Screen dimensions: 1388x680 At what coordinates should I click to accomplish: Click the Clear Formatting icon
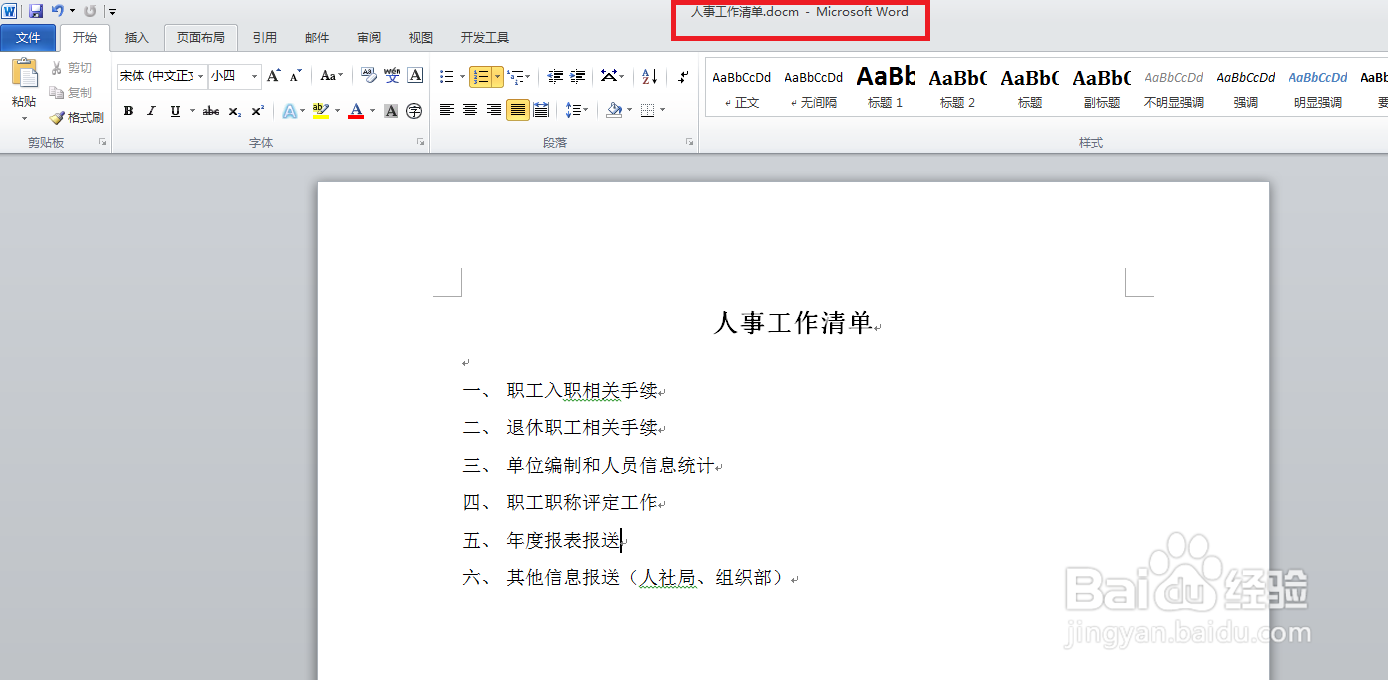coord(368,76)
